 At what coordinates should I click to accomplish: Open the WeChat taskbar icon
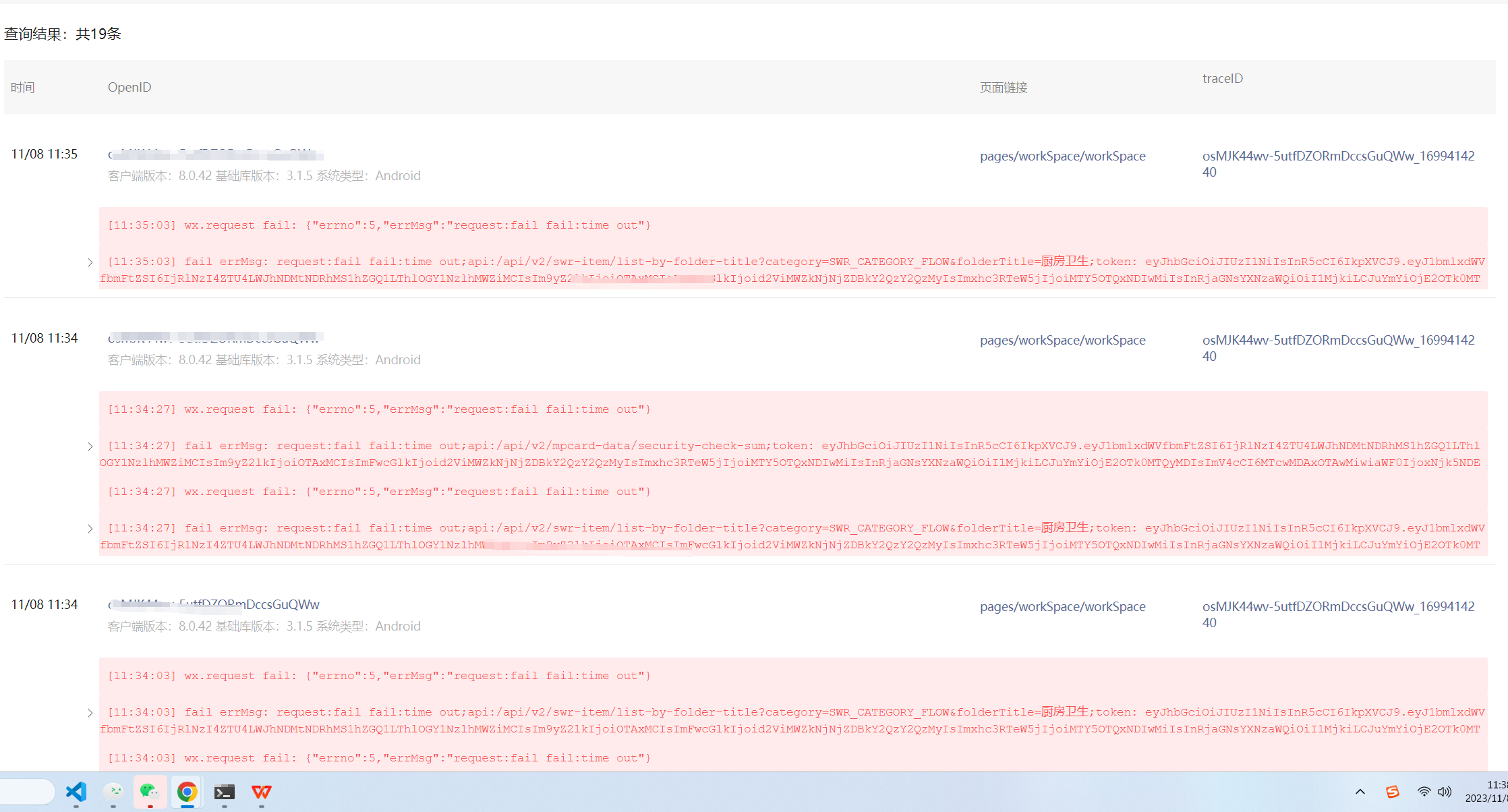[150, 792]
